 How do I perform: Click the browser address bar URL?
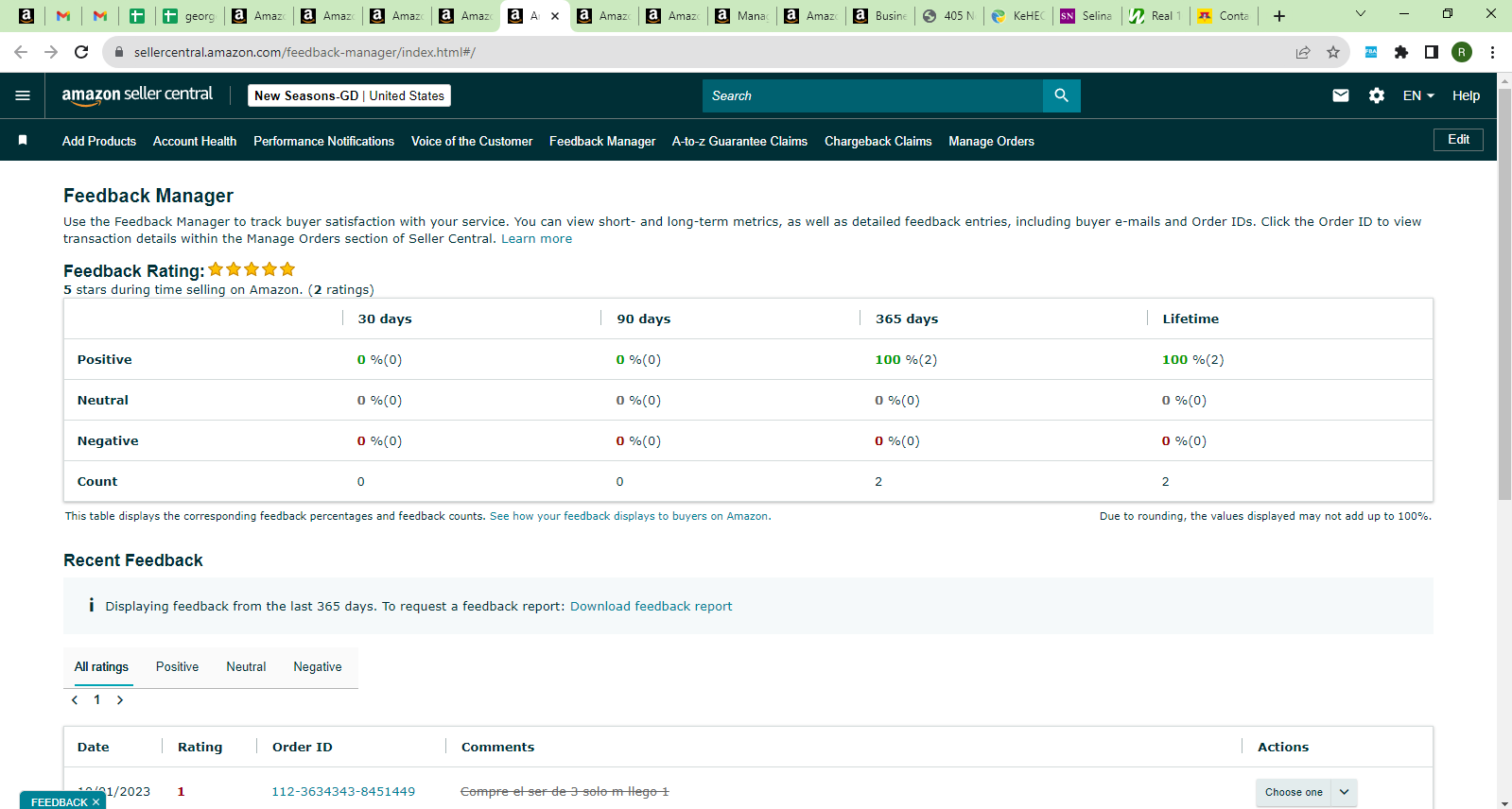(x=304, y=52)
